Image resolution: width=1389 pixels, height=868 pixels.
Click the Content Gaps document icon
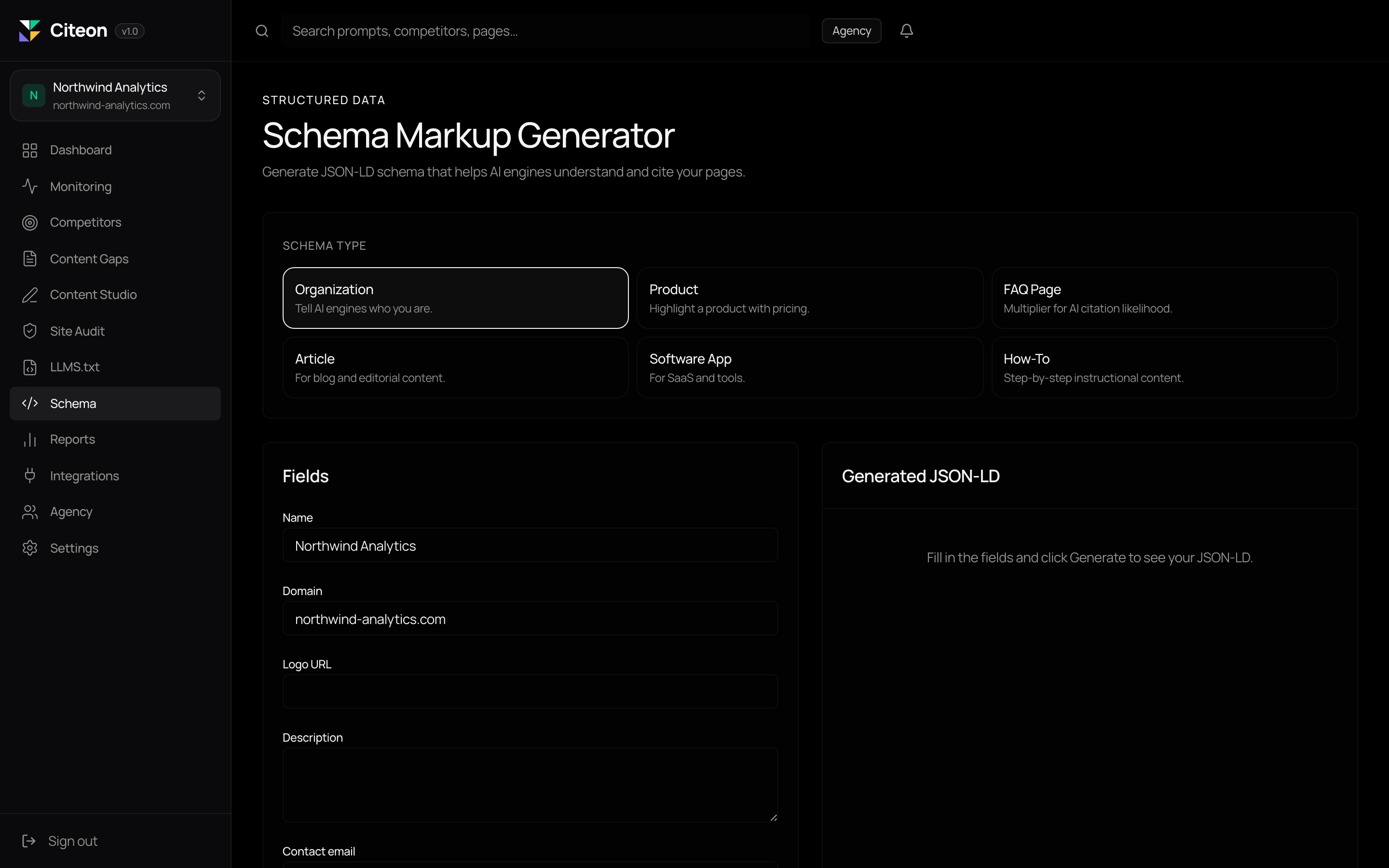[x=30, y=259]
